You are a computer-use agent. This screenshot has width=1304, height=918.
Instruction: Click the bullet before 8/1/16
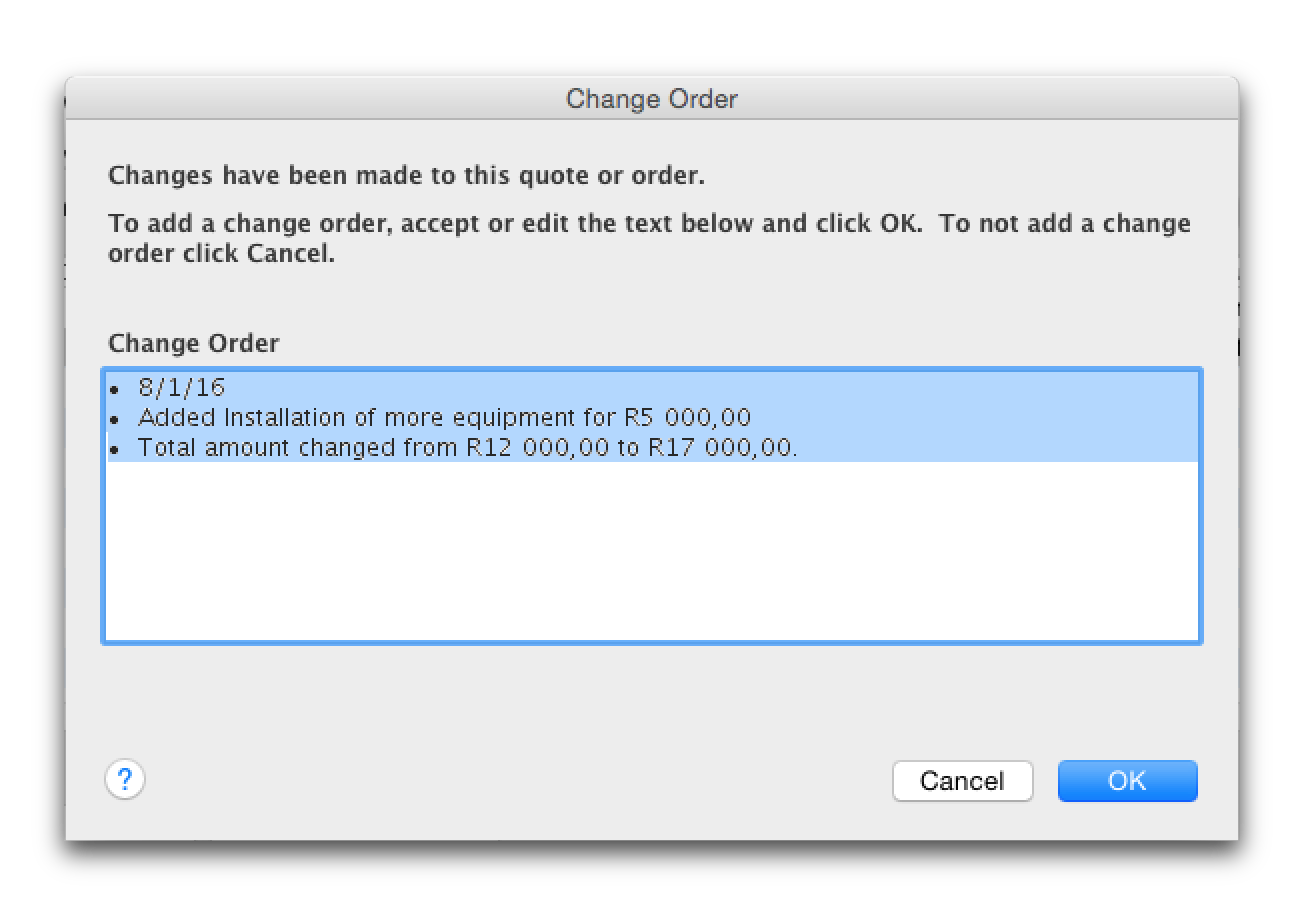115,389
